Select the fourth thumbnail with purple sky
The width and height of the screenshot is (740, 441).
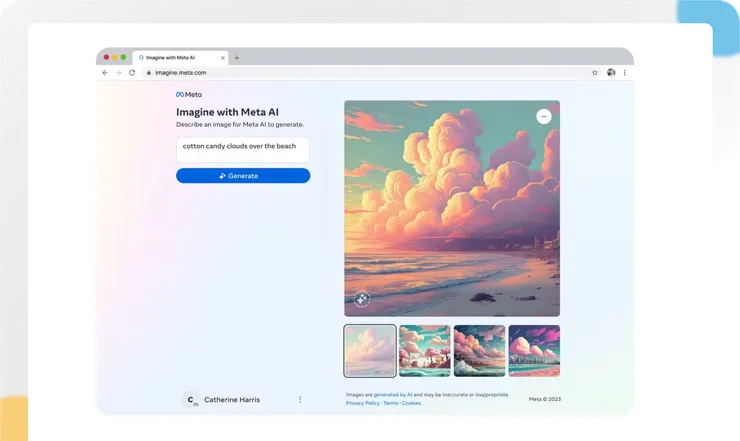tap(534, 351)
